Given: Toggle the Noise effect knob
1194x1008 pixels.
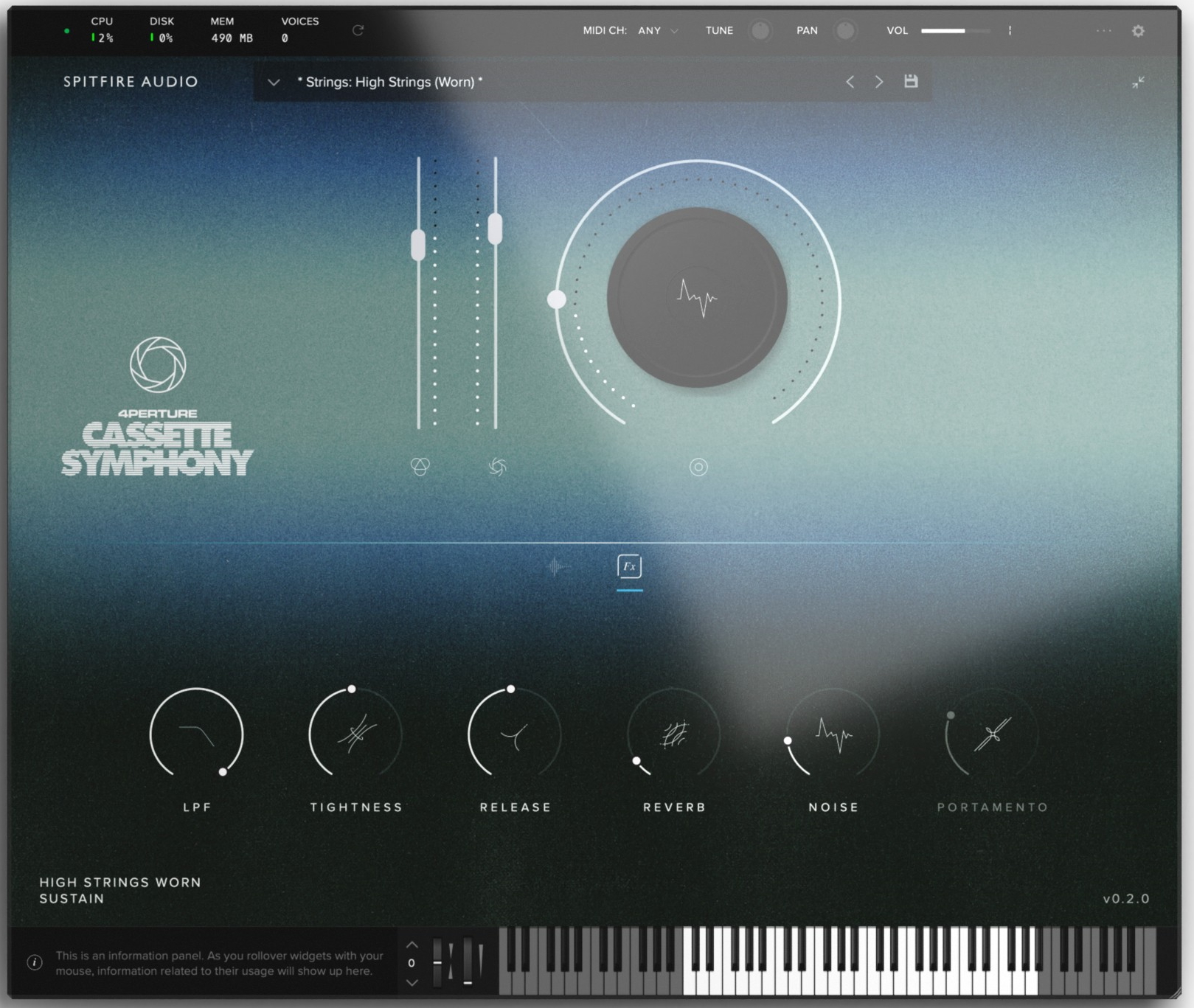Looking at the screenshot, I should pos(833,734).
